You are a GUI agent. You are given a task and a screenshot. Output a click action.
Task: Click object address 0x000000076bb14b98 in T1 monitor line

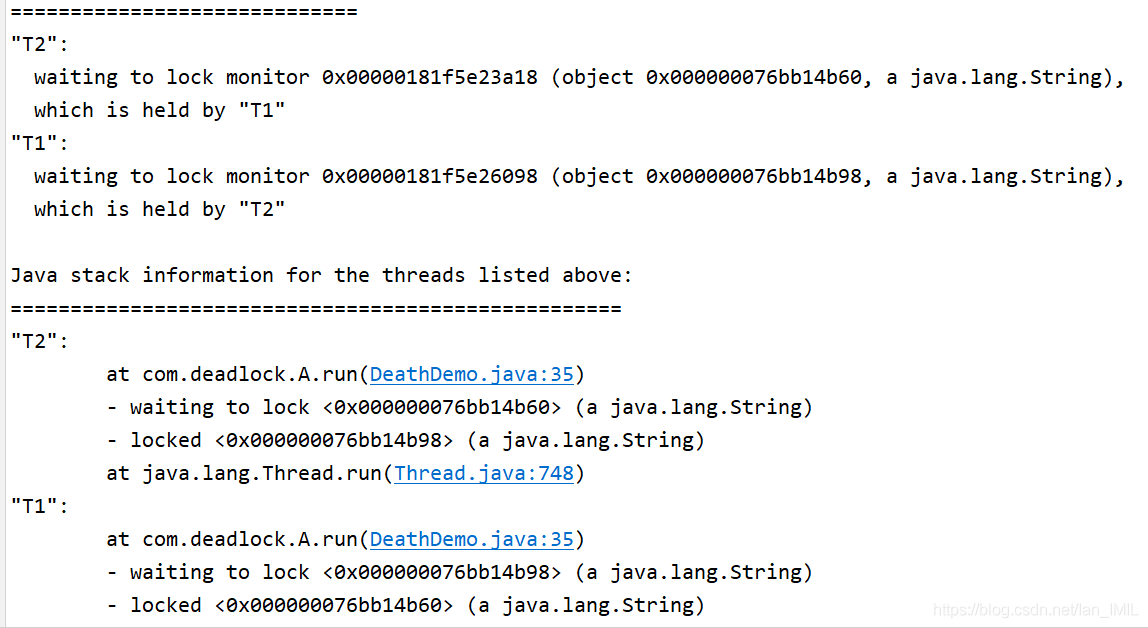(x=754, y=176)
